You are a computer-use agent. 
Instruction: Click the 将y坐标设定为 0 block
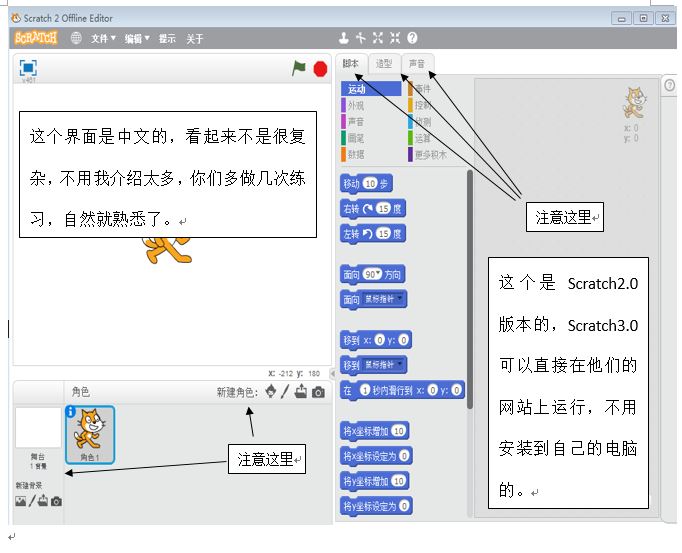pyautogui.click(x=376, y=506)
